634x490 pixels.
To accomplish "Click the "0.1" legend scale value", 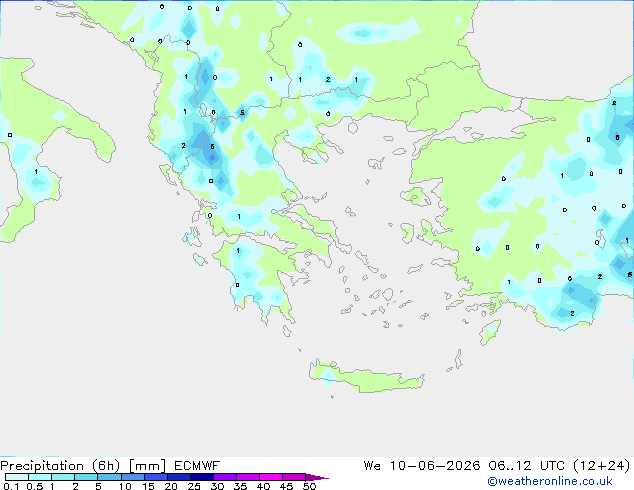I will [x=11, y=486].
